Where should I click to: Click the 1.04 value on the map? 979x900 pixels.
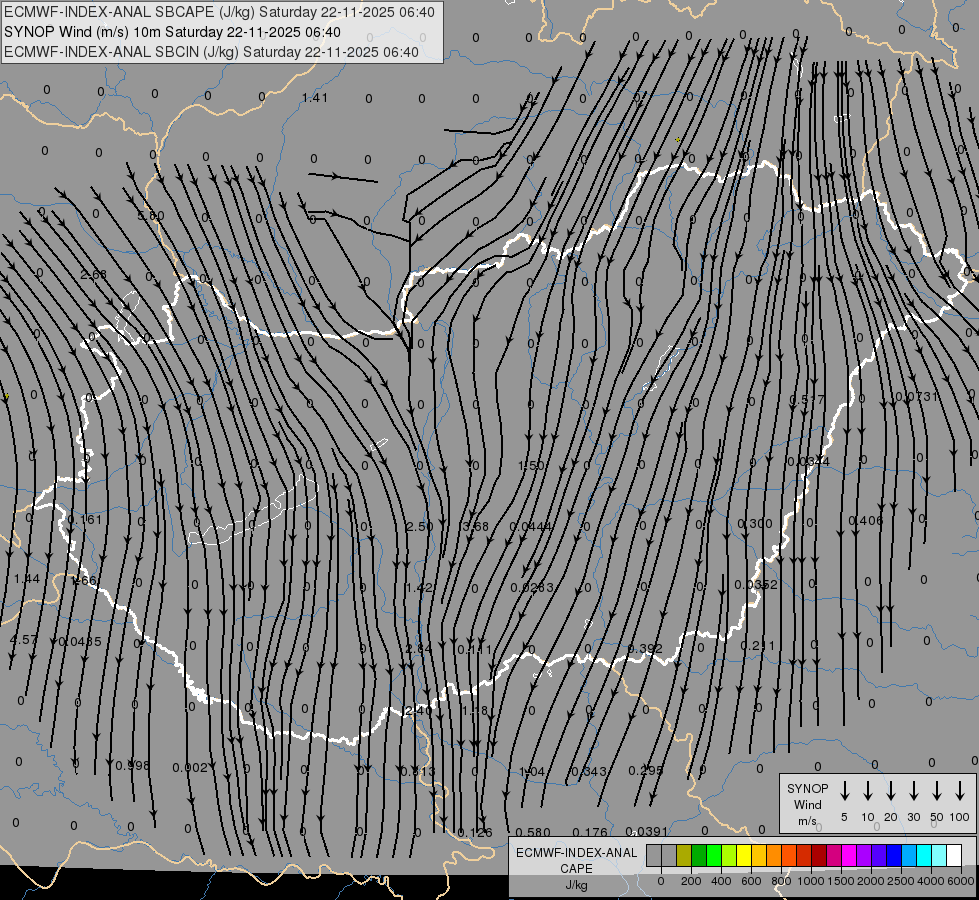click(531, 772)
